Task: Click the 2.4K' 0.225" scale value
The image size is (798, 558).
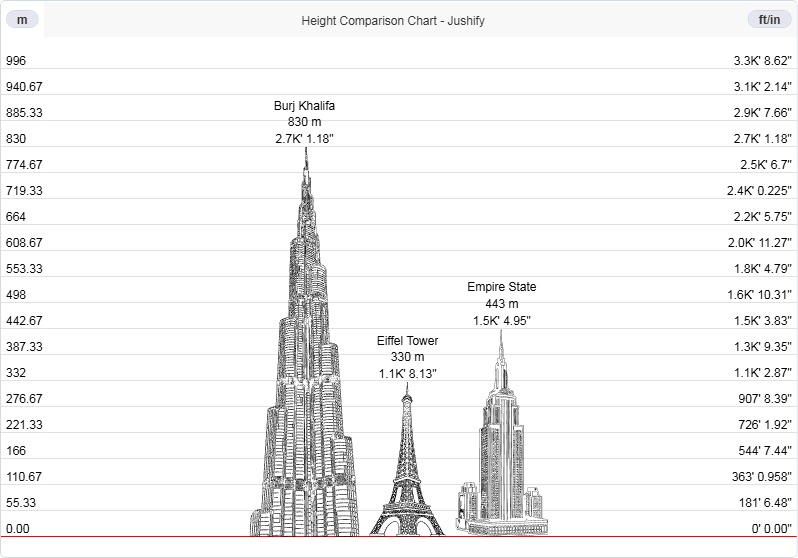Action: 759,190
